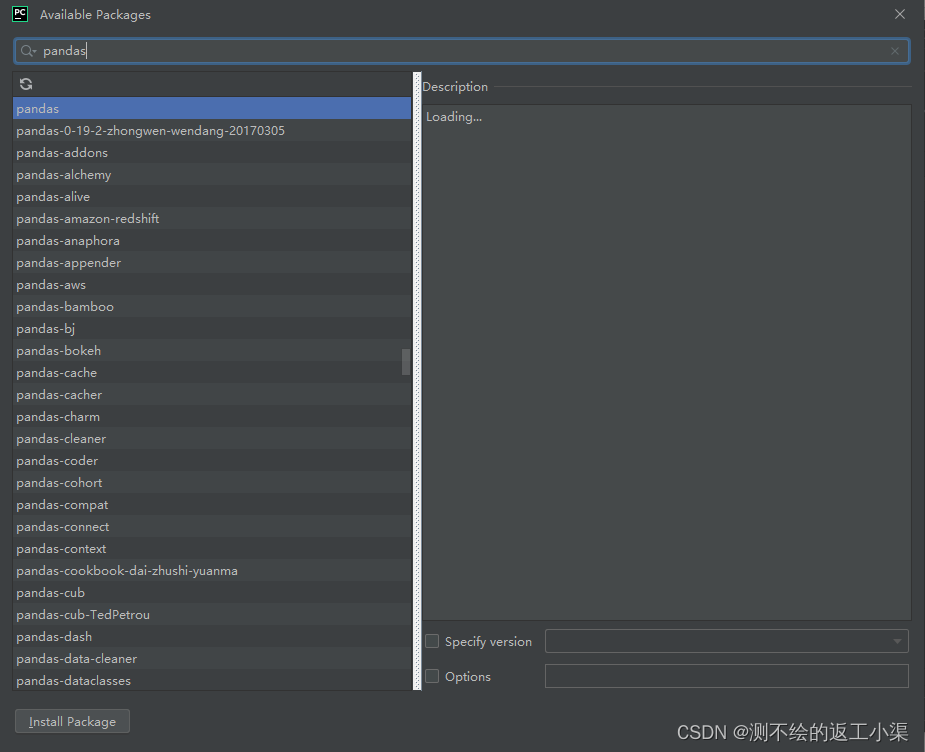Screen dimensions: 925x752
Task: Enable the Specify version checkbox
Action: click(x=432, y=641)
